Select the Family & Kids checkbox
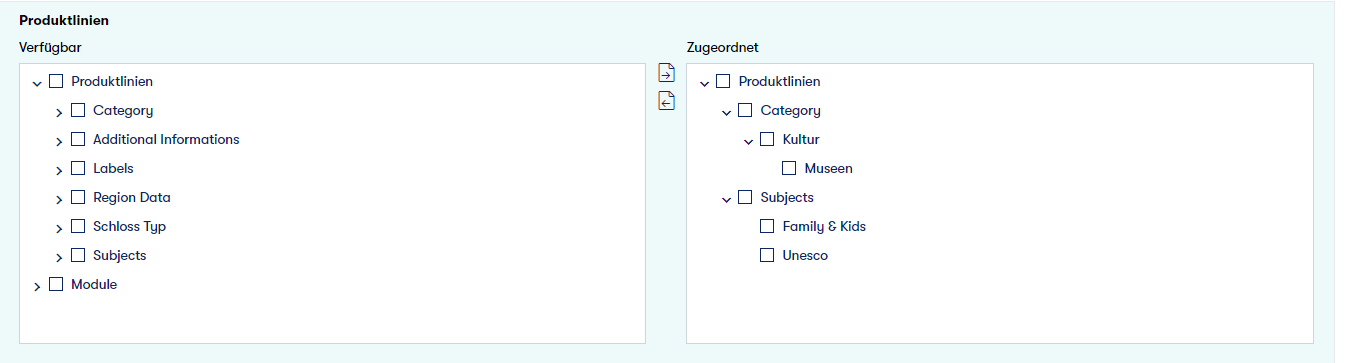This screenshot has width=1349, height=363. [x=767, y=226]
